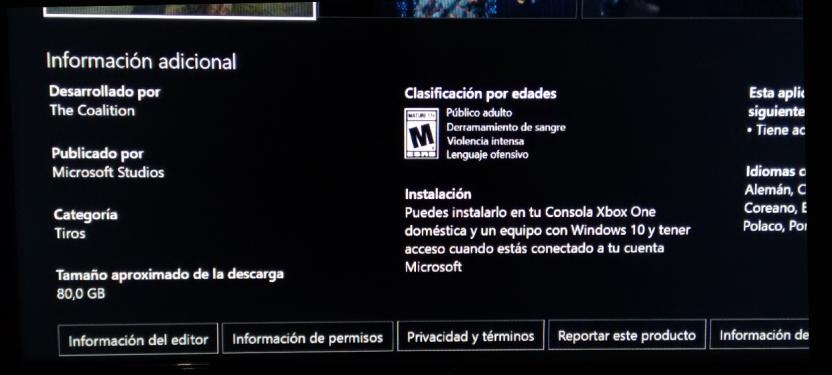
Task: Click the partially visible rightmost Información button
Action: (759, 334)
